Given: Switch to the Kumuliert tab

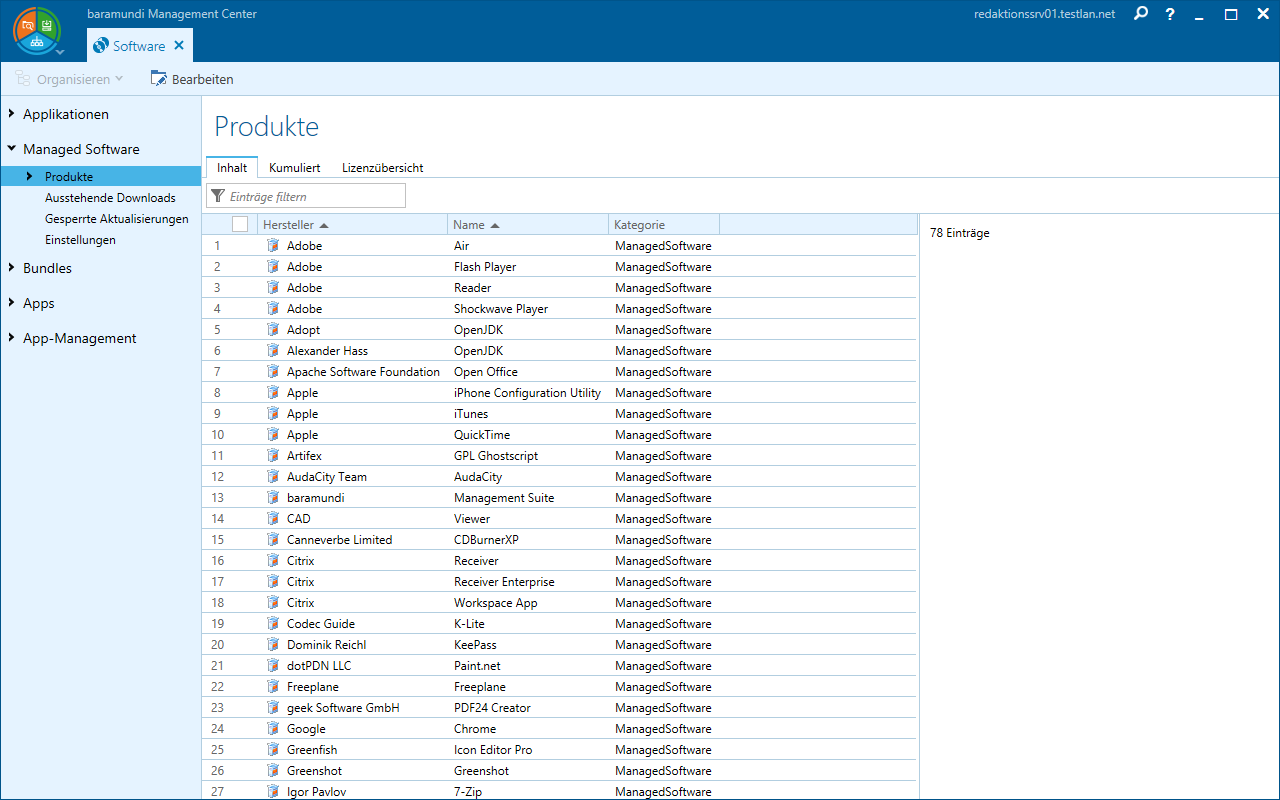Looking at the screenshot, I should 294,168.
